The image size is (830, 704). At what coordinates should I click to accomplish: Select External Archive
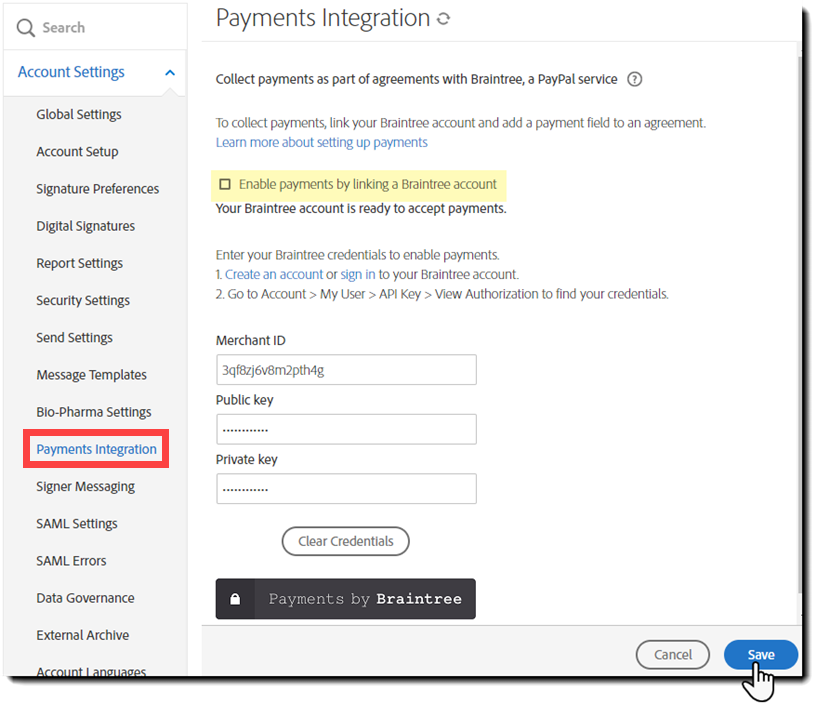point(83,635)
